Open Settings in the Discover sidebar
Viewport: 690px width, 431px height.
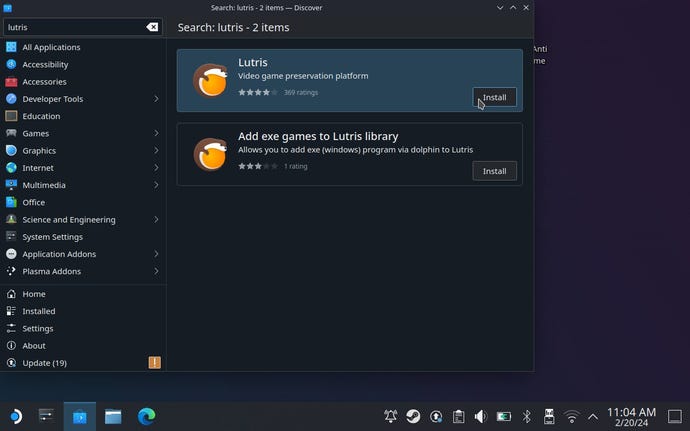[x=38, y=328]
